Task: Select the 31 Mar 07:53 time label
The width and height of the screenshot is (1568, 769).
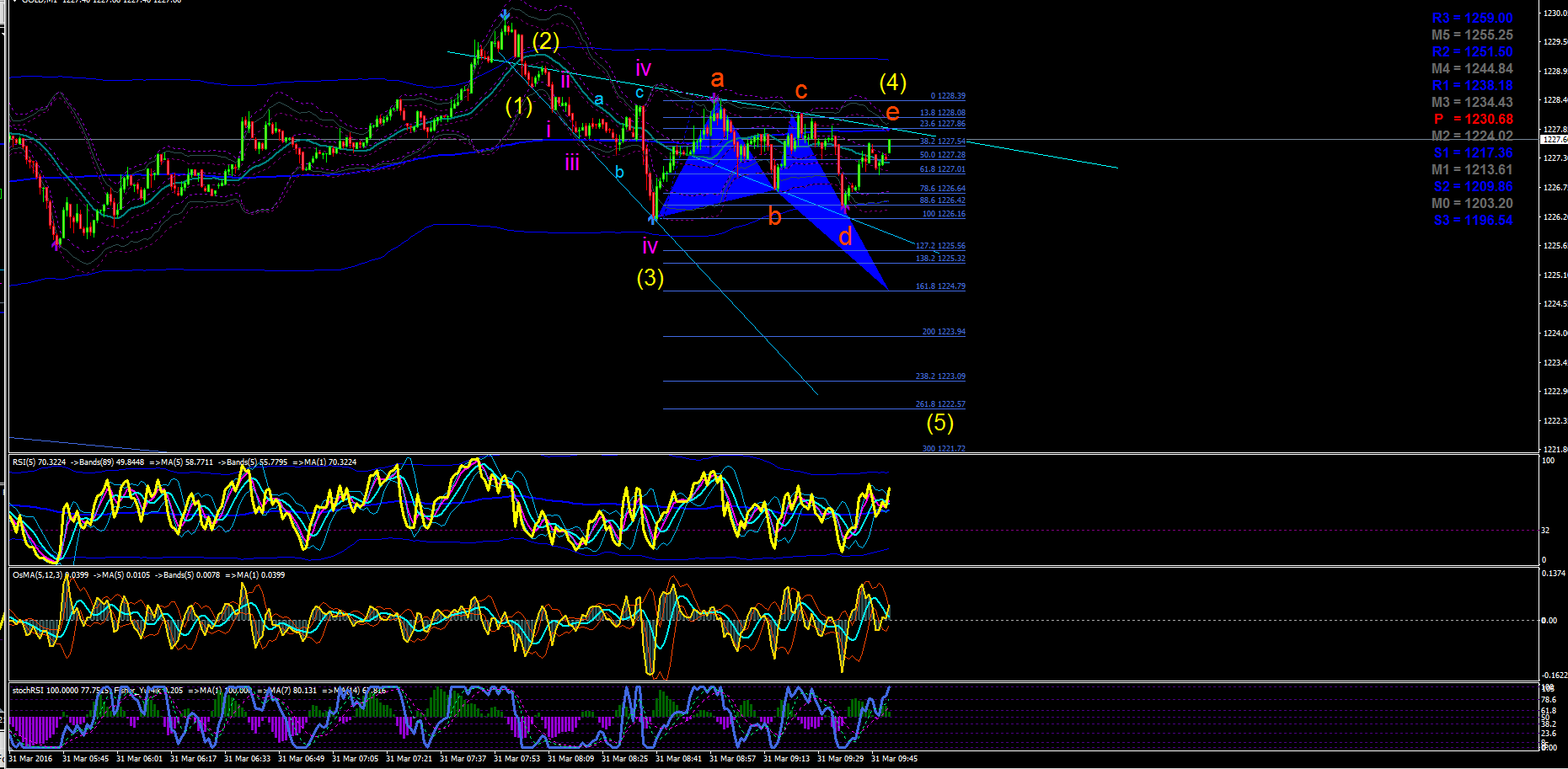Action: [516, 759]
